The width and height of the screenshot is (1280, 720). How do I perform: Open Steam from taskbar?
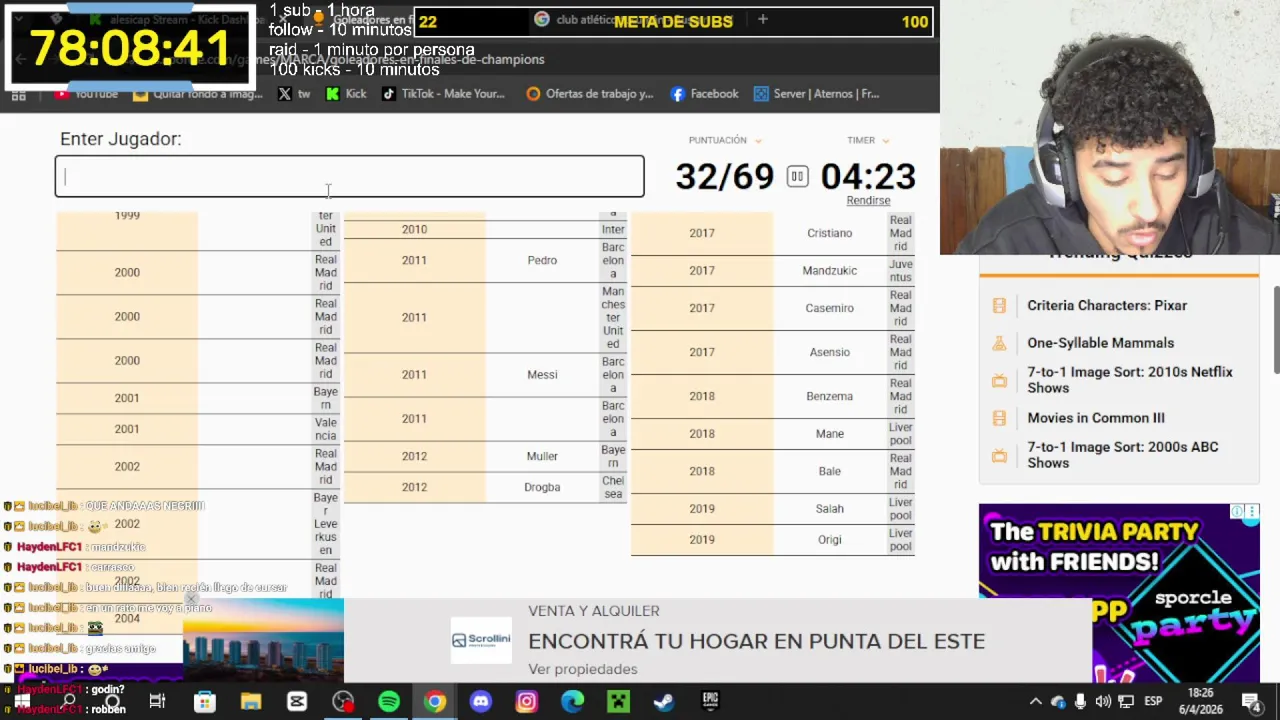(x=664, y=701)
